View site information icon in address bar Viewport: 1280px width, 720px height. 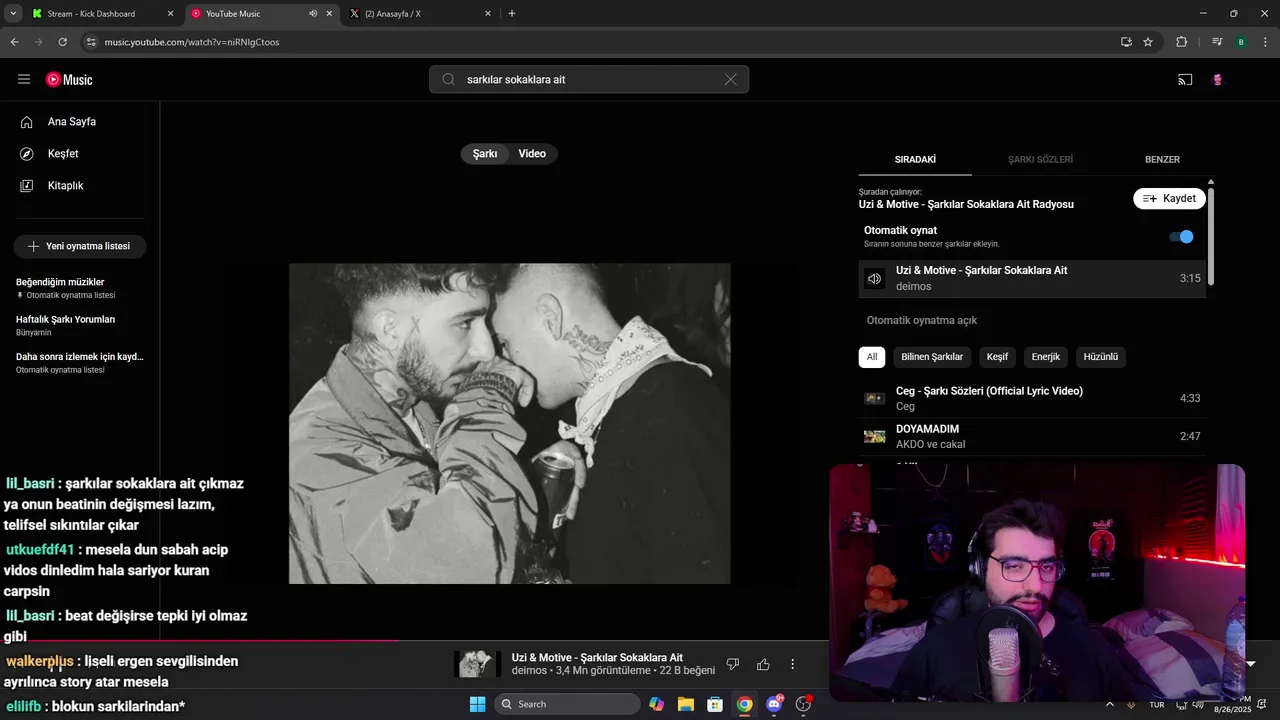point(90,42)
